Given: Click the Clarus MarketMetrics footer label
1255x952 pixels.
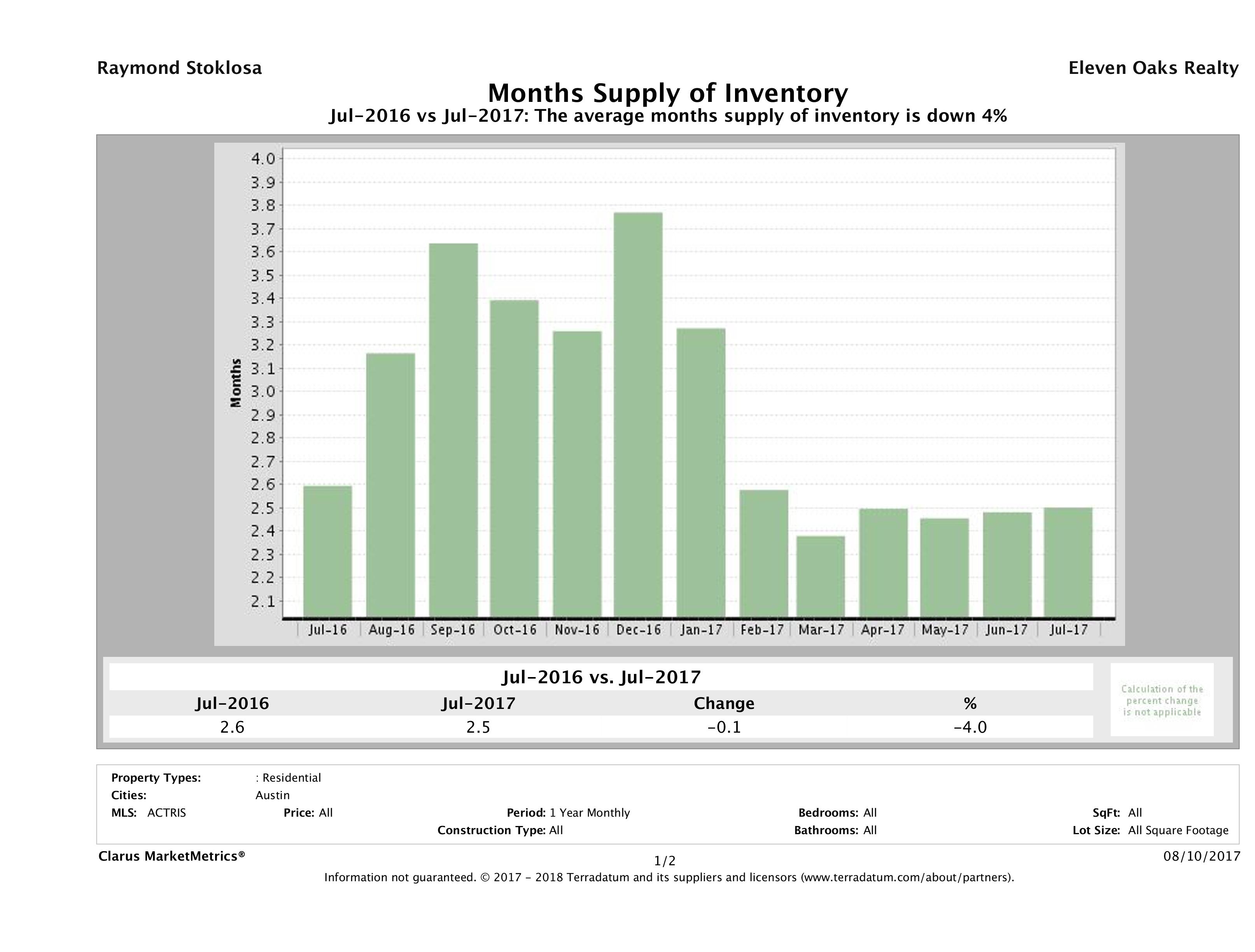Looking at the screenshot, I should coord(172,856).
